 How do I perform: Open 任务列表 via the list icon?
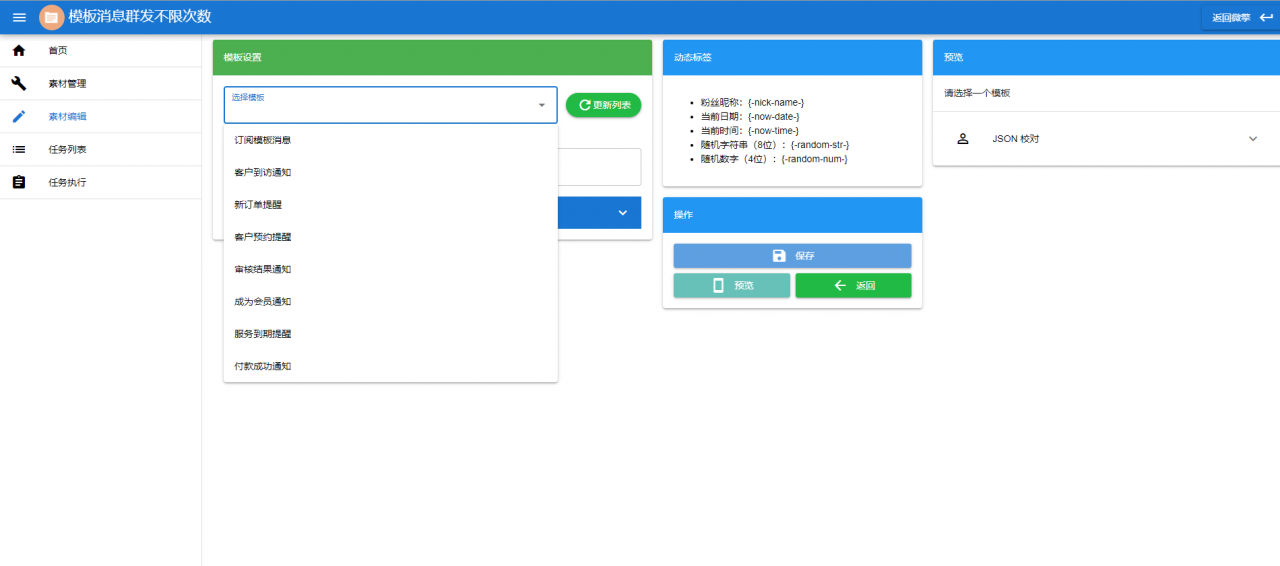click(x=18, y=149)
